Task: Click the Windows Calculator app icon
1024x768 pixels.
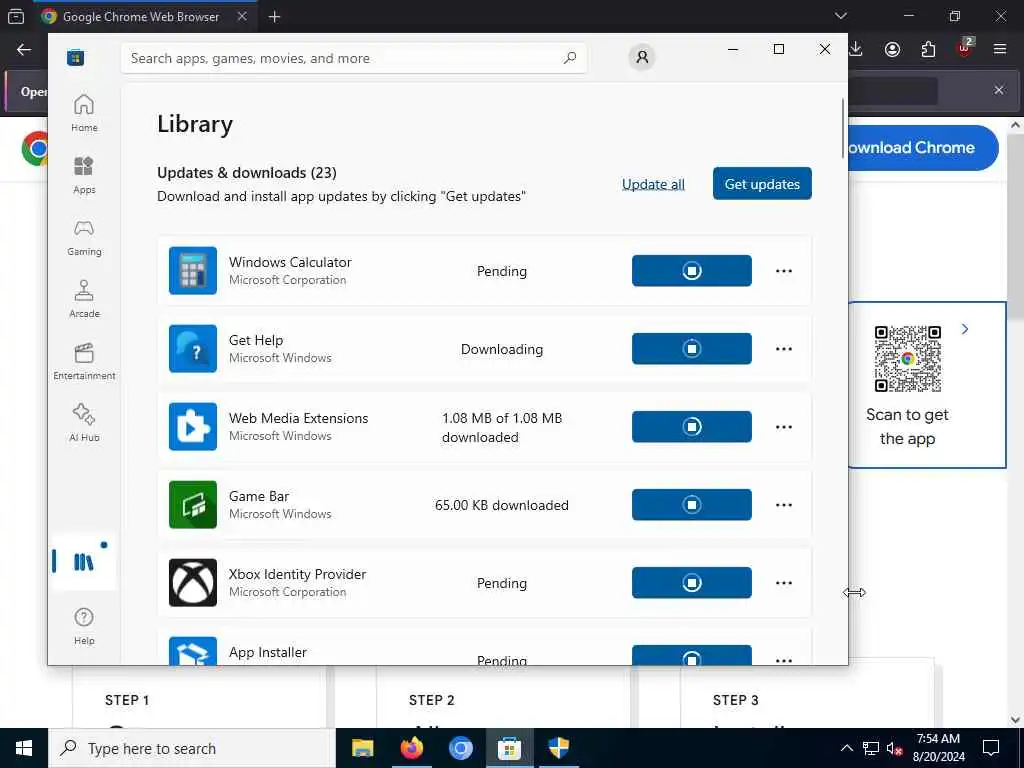Action: tap(193, 270)
